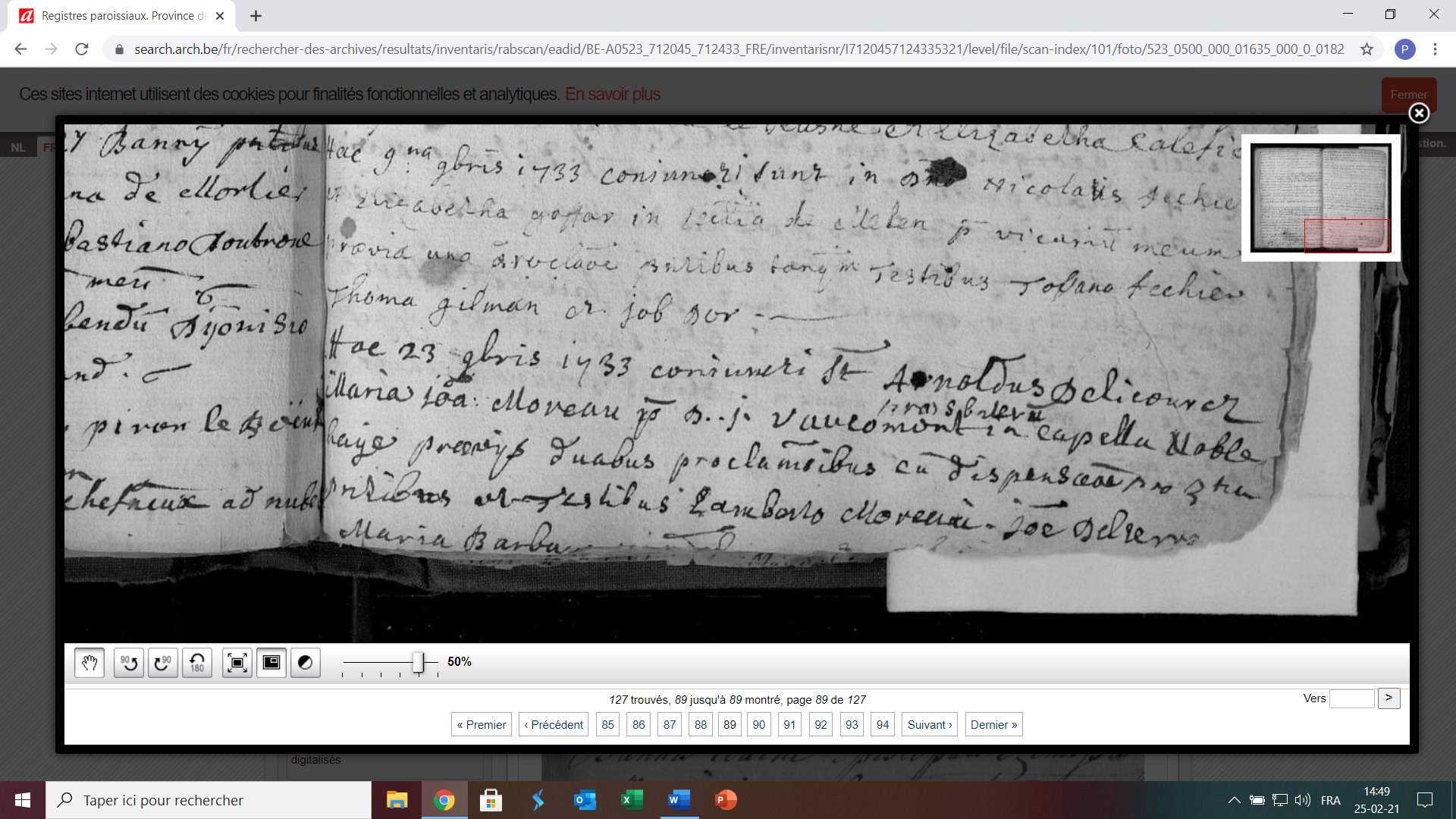Go to the Précédent page

click(x=554, y=725)
